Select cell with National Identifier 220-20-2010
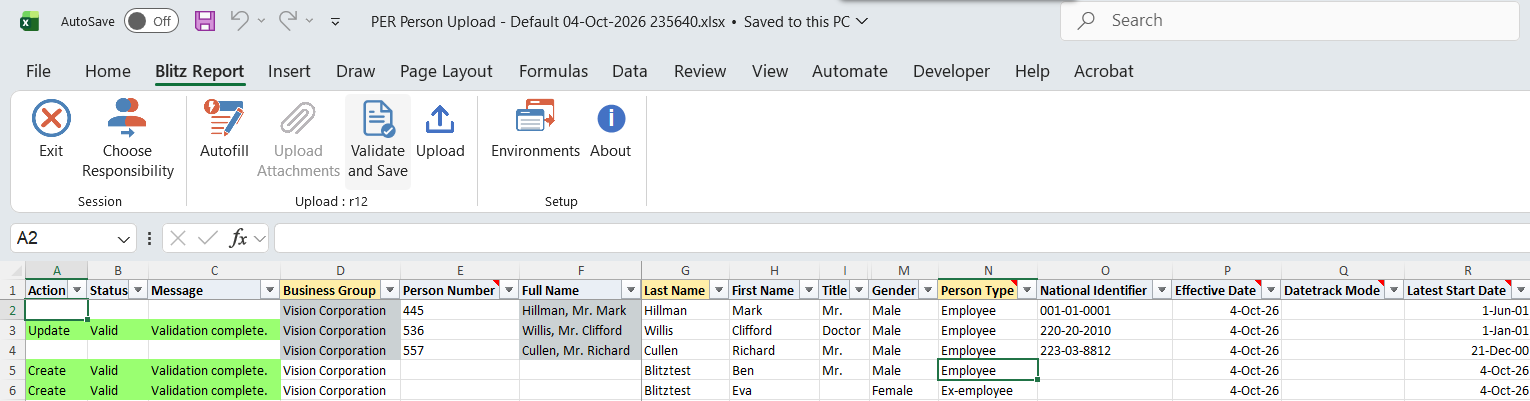 (1104, 330)
